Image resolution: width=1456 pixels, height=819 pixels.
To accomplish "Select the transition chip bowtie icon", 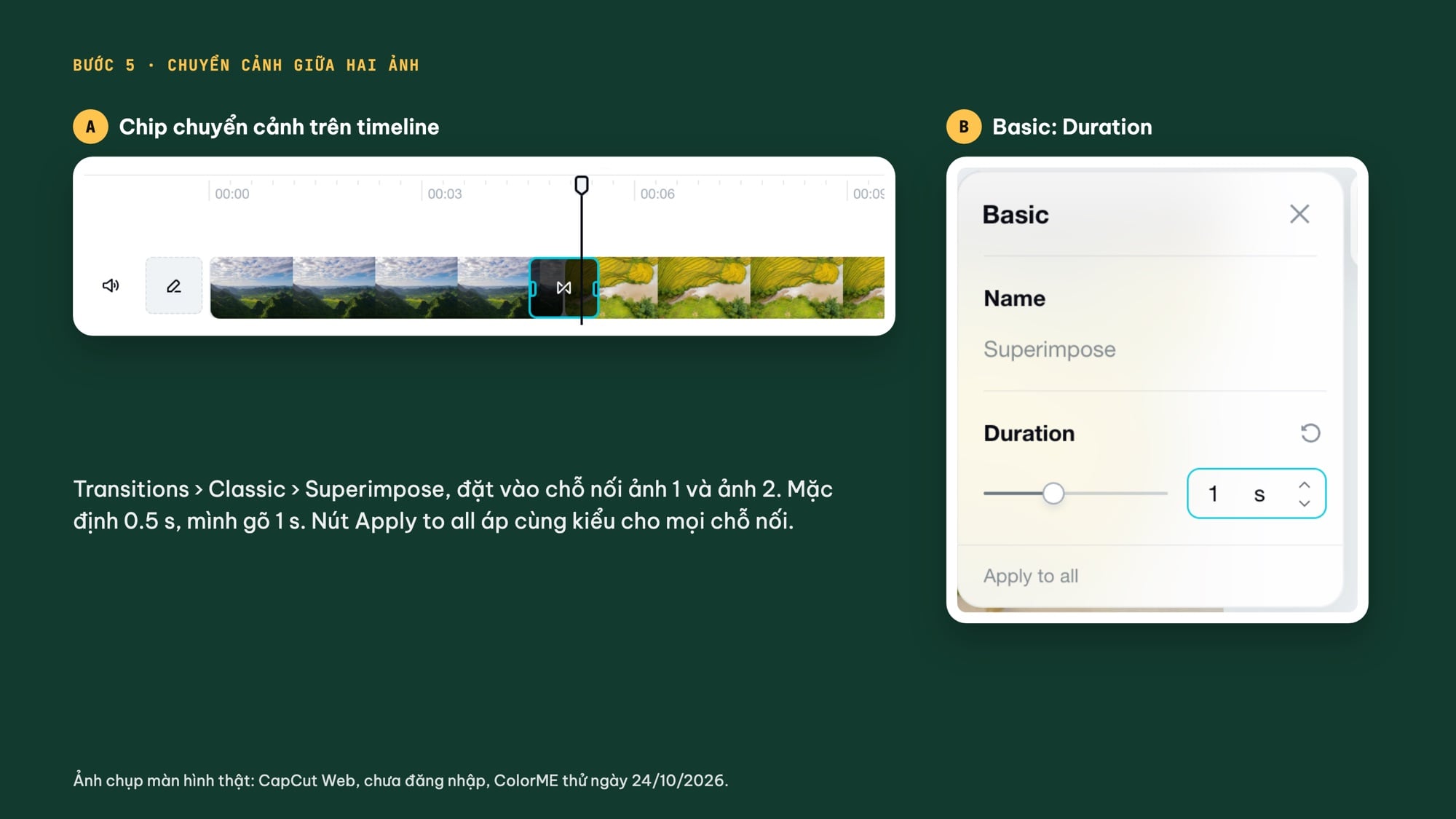I will coord(563,288).
